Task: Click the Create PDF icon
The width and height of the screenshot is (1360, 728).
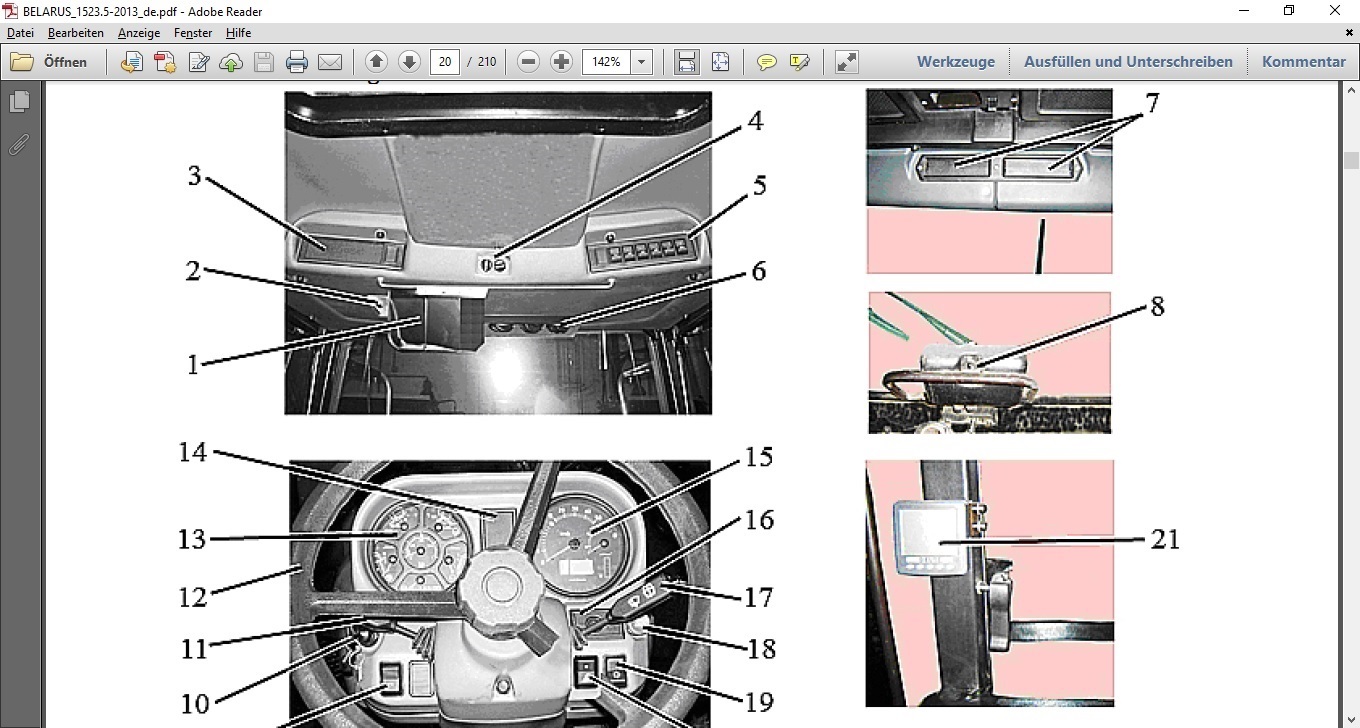Action: [x=165, y=62]
